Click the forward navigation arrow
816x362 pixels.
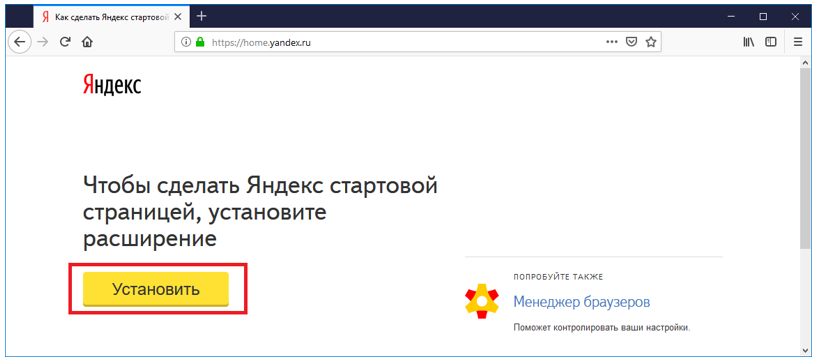click(43, 43)
